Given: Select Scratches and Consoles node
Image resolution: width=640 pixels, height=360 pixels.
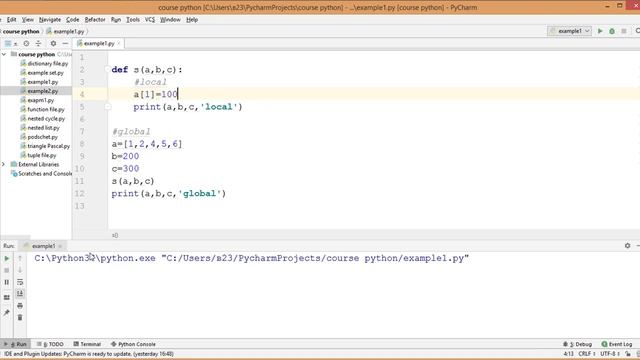Looking at the screenshot, I should tap(41, 173).
